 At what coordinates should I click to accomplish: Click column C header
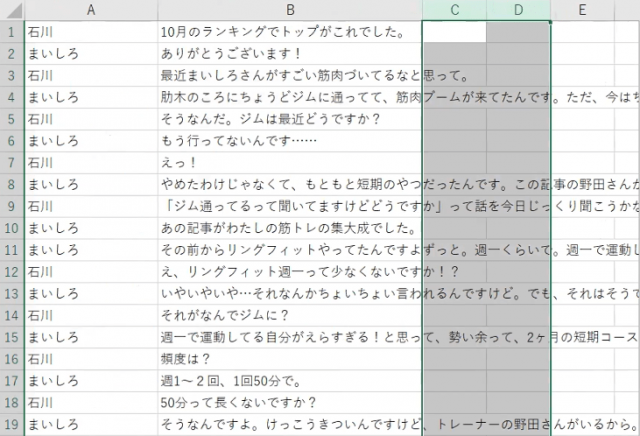click(x=454, y=10)
